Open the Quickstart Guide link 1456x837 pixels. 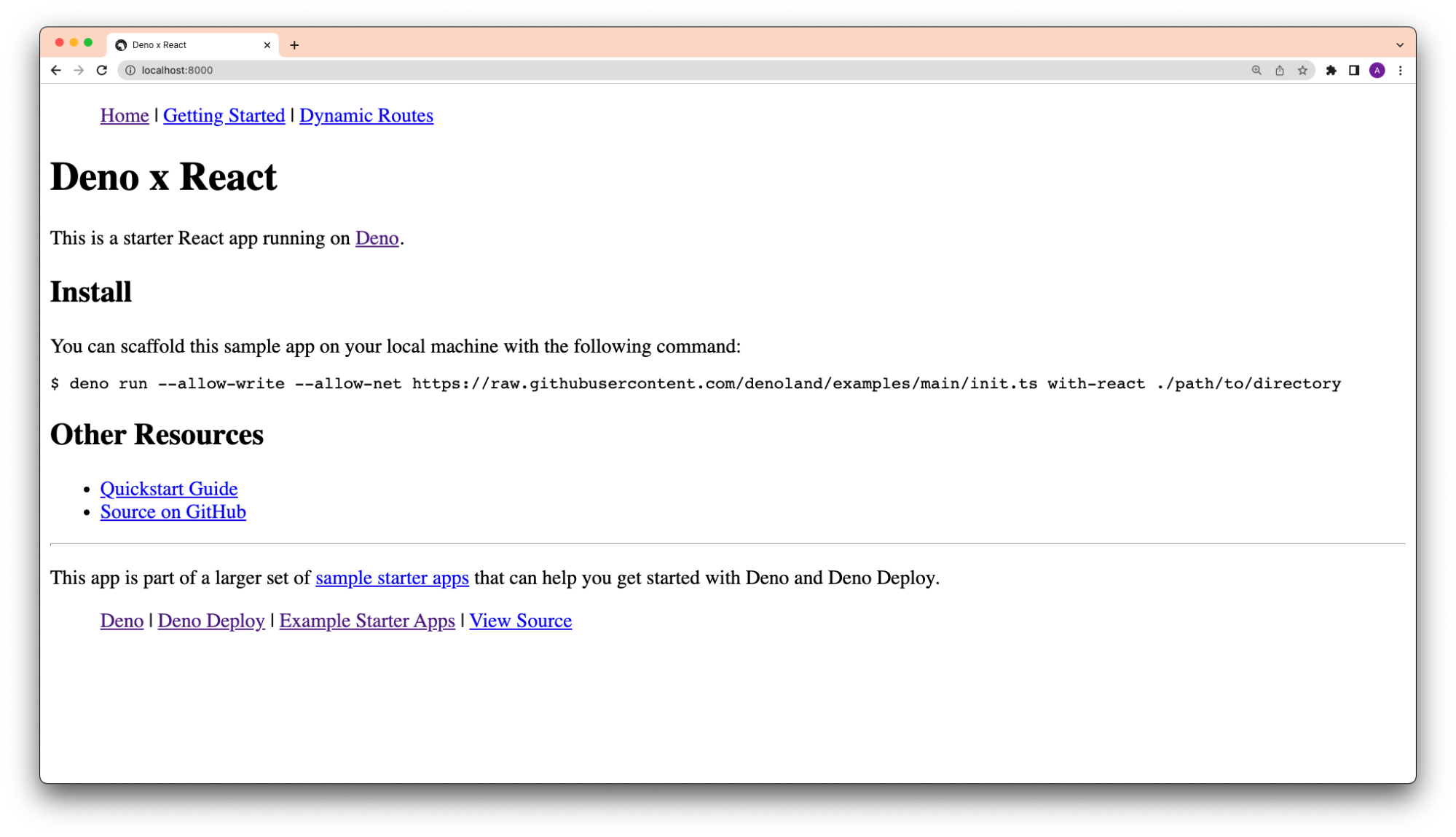pyautogui.click(x=169, y=489)
